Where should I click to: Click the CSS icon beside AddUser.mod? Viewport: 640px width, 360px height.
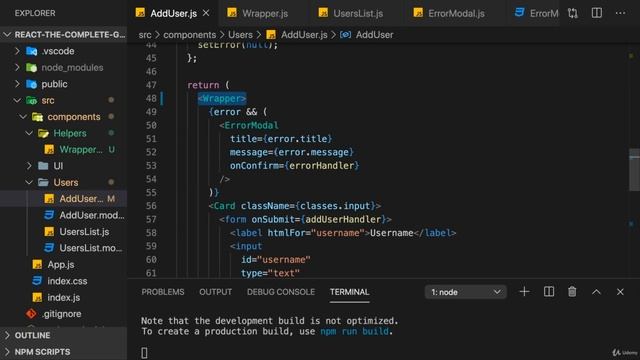tap(49, 215)
